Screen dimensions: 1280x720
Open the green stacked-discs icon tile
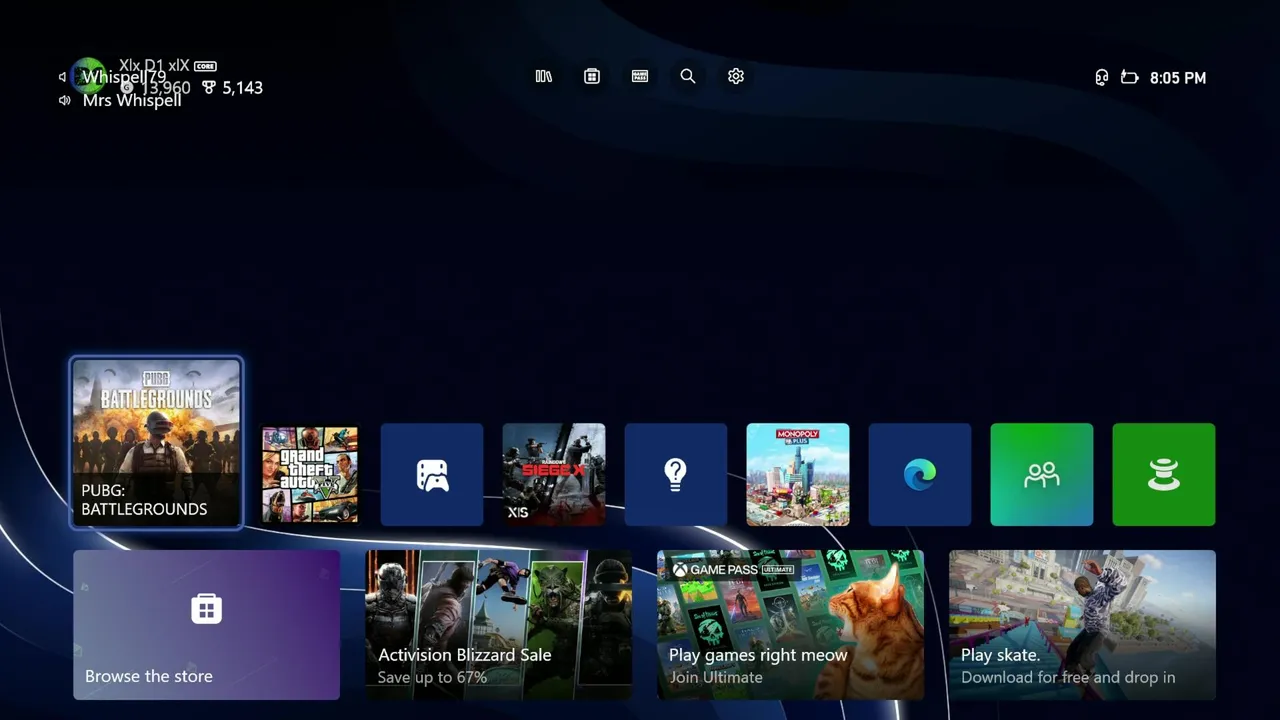click(1164, 474)
